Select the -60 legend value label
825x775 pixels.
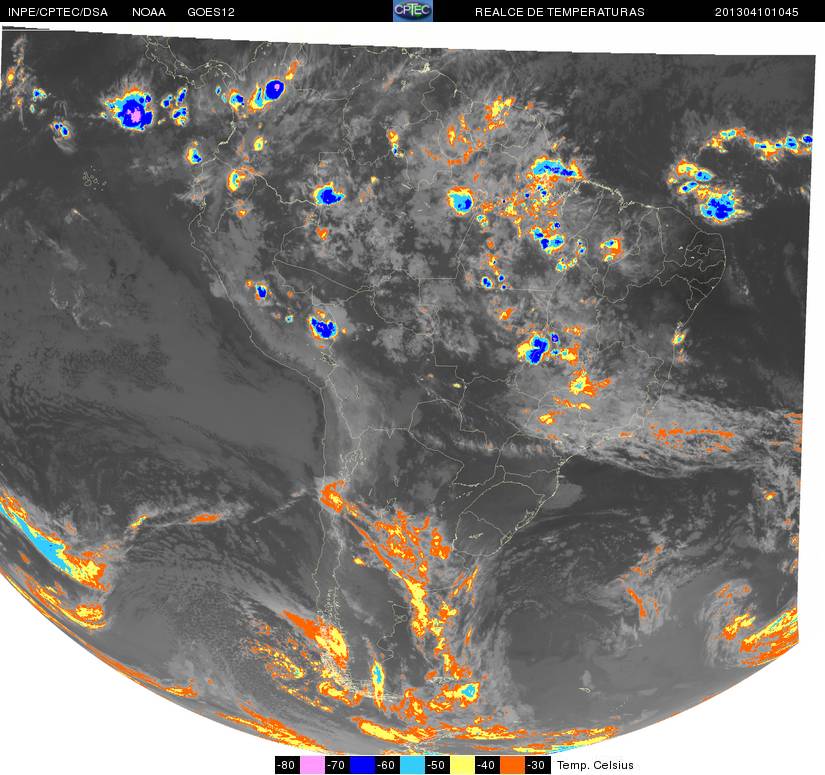(x=387, y=765)
